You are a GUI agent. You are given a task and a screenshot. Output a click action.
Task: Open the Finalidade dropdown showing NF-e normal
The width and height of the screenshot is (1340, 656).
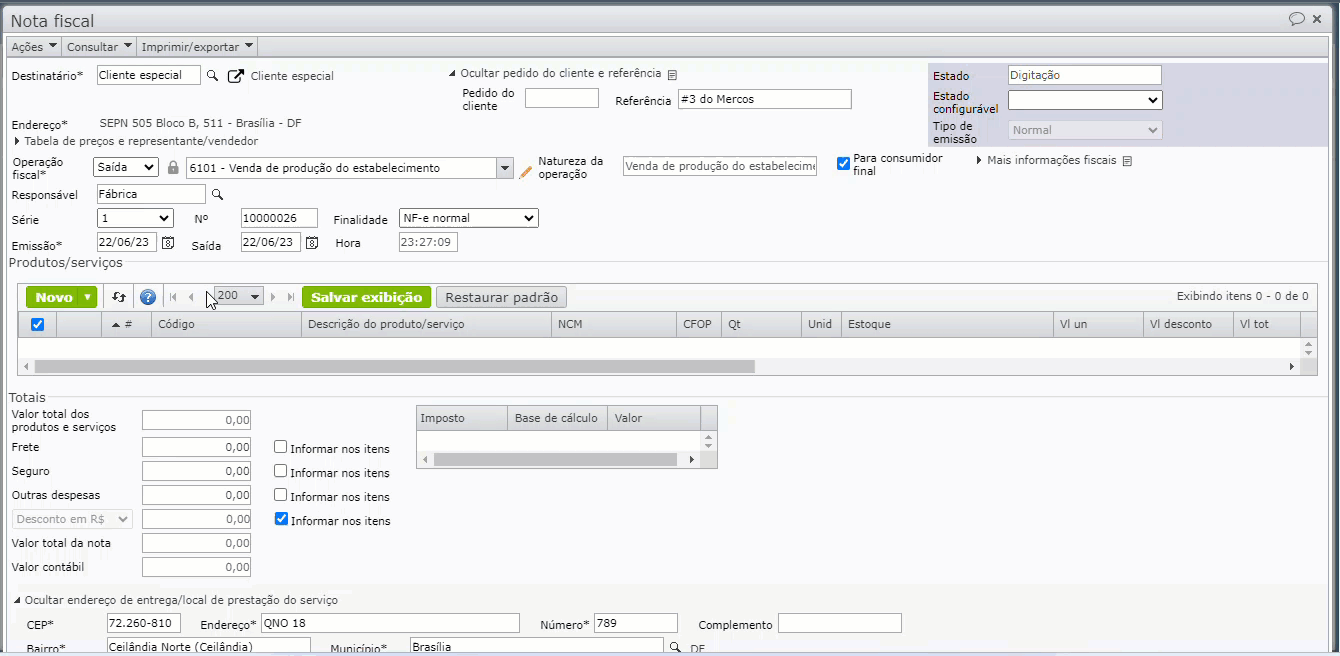click(468, 218)
